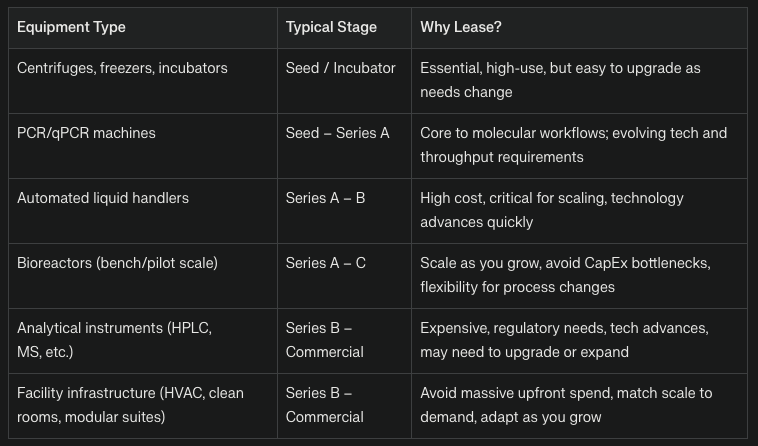The height and width of the screenshot is (446, 758).
Task: Click the Typical Stage column header
Action: (344, 28)
